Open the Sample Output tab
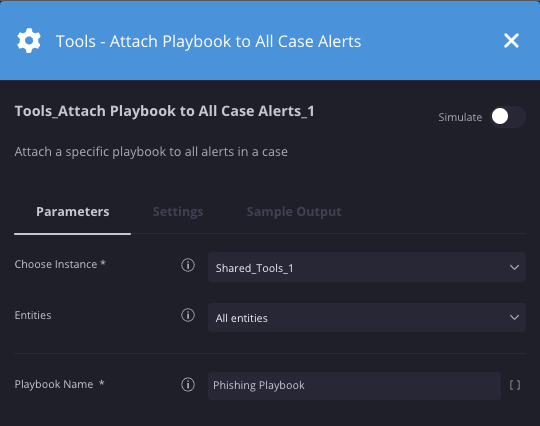This screenshot has width=540, height=426. point(294,211)
